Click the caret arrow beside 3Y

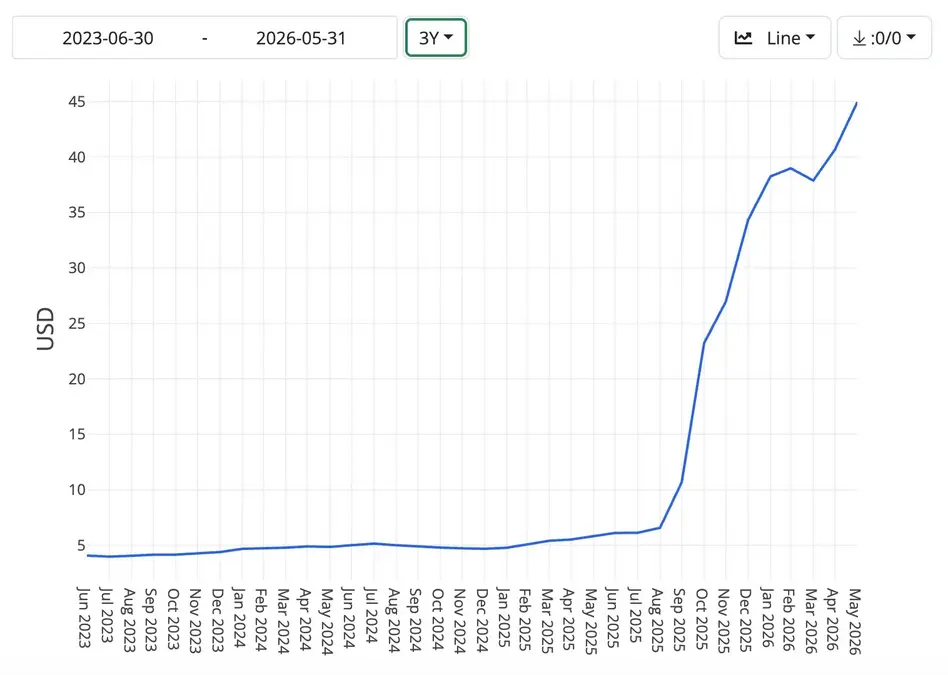pos(449,37)
